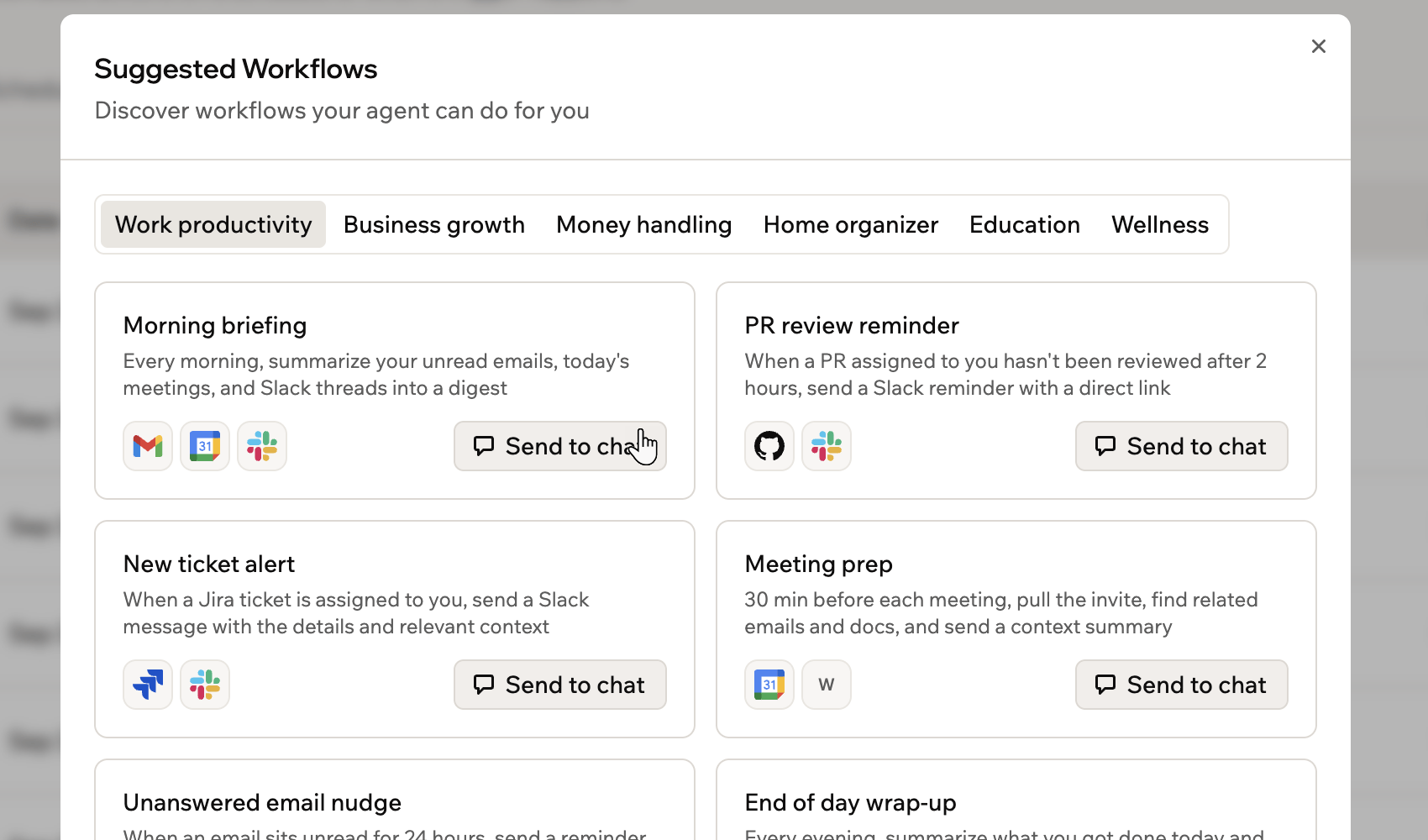Click the Meeting prep card title
The height and width of the screenshot is (840, 1428).
coord(819,564)
